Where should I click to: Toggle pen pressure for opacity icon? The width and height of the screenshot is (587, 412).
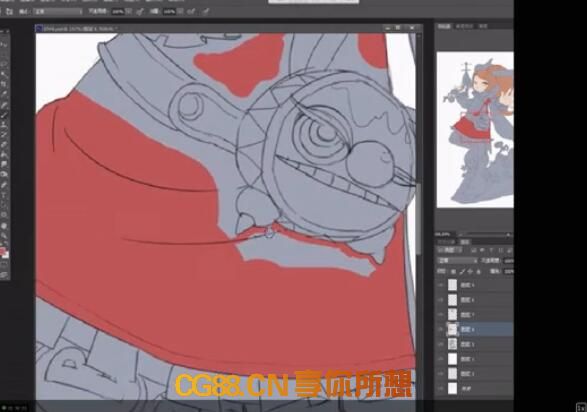point(139,12)
